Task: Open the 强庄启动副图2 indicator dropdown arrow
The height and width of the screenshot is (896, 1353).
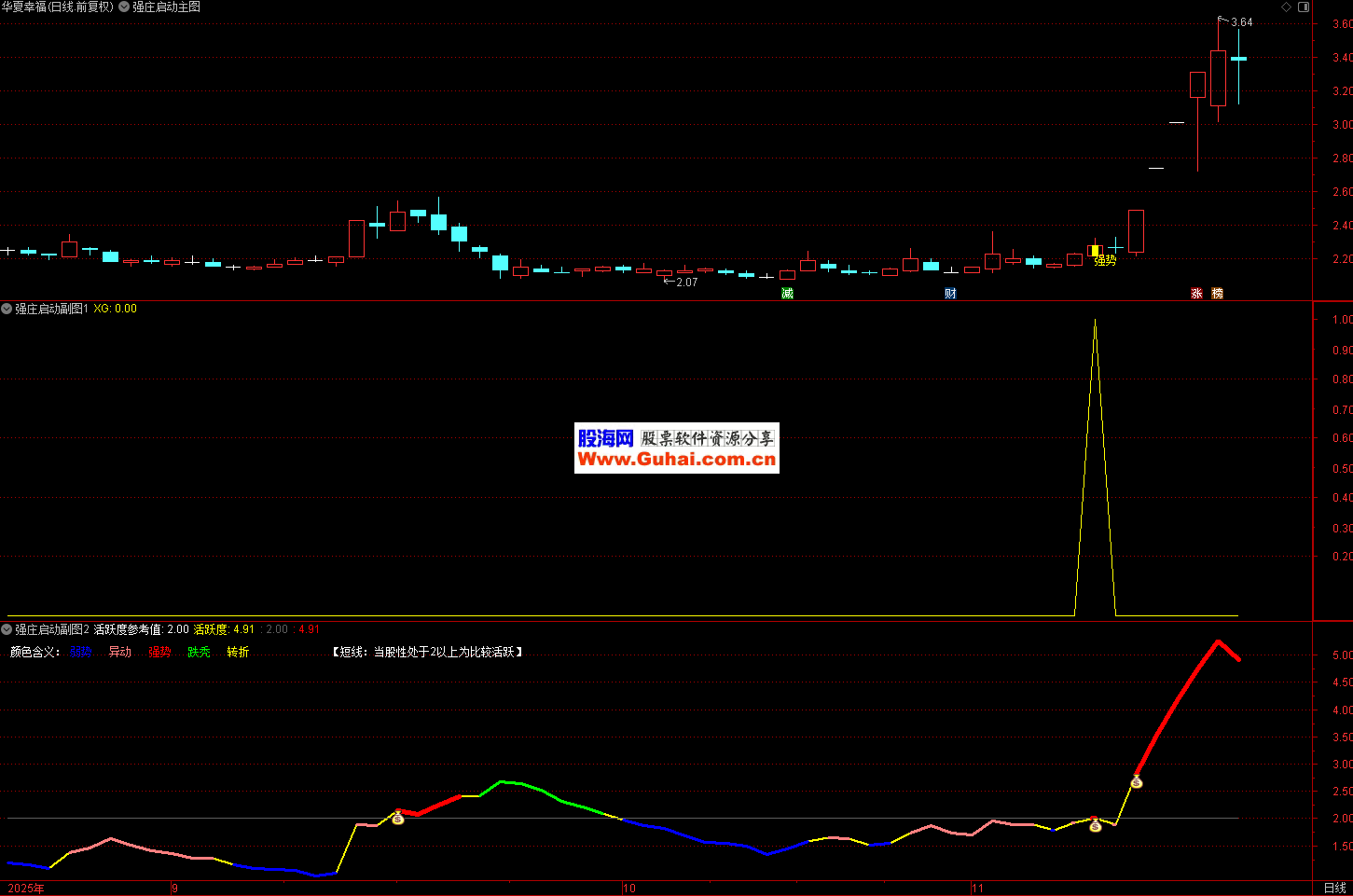Action: tap(7, 629)
